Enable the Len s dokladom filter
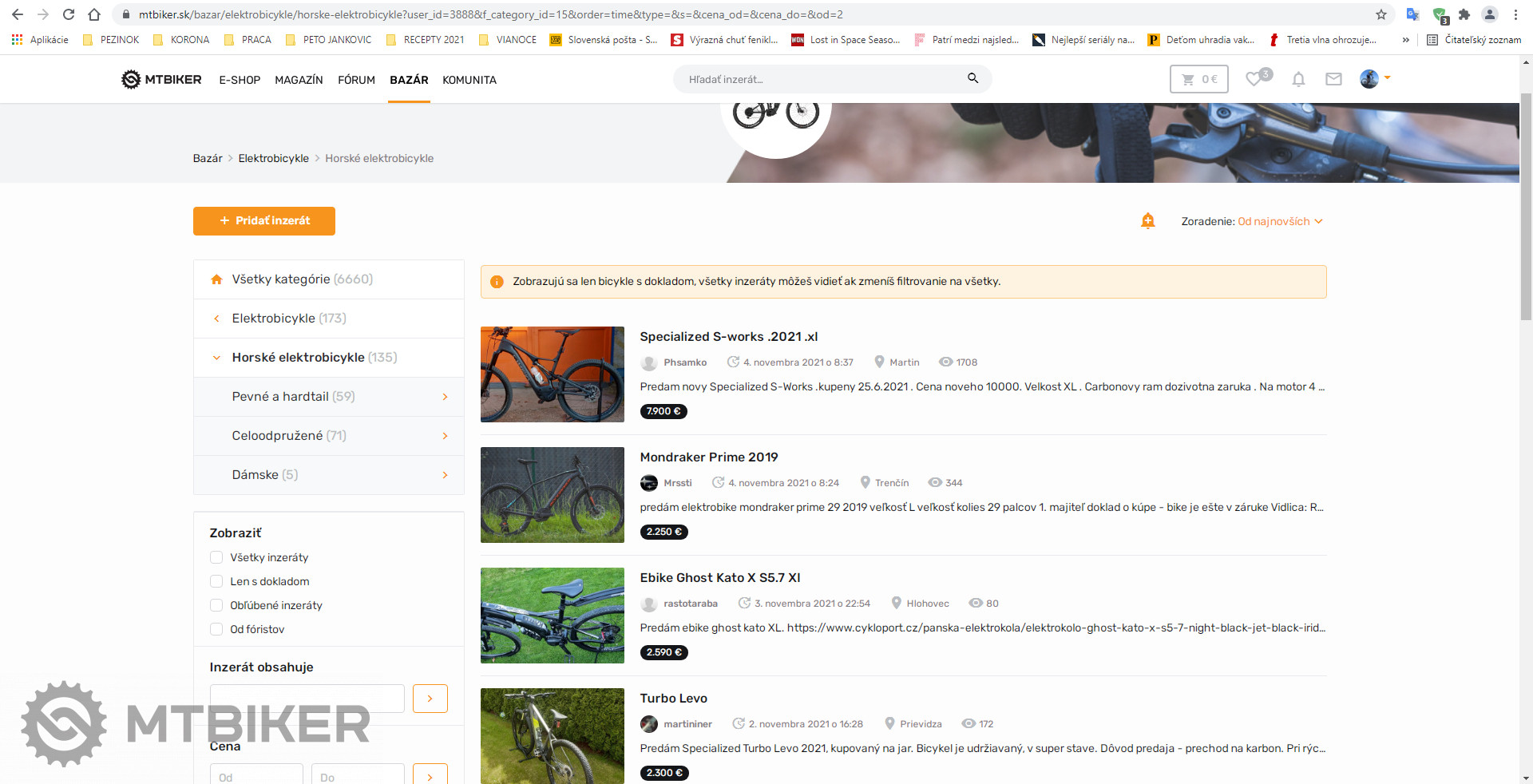The height and width of the screenshot is (784, 1533). pos(216,581)
